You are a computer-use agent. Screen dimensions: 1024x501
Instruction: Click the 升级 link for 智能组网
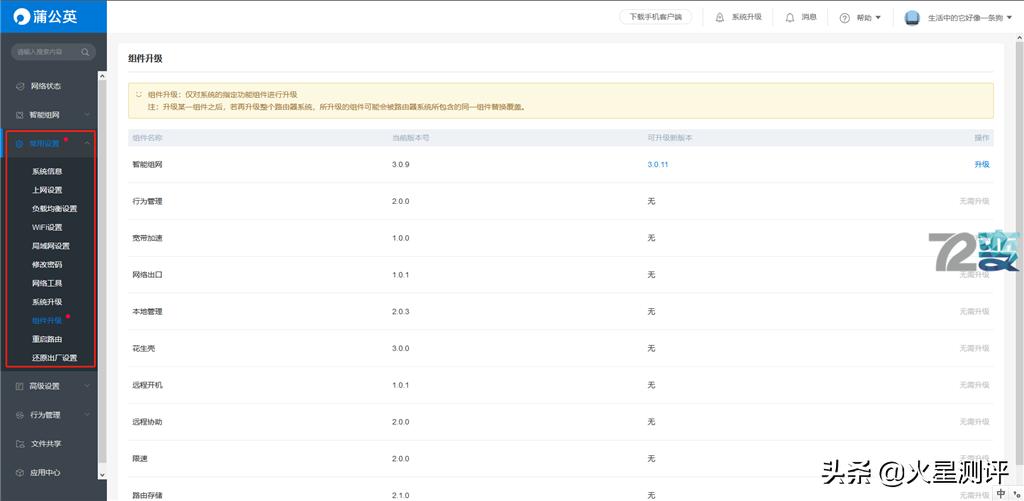[982, 165]
